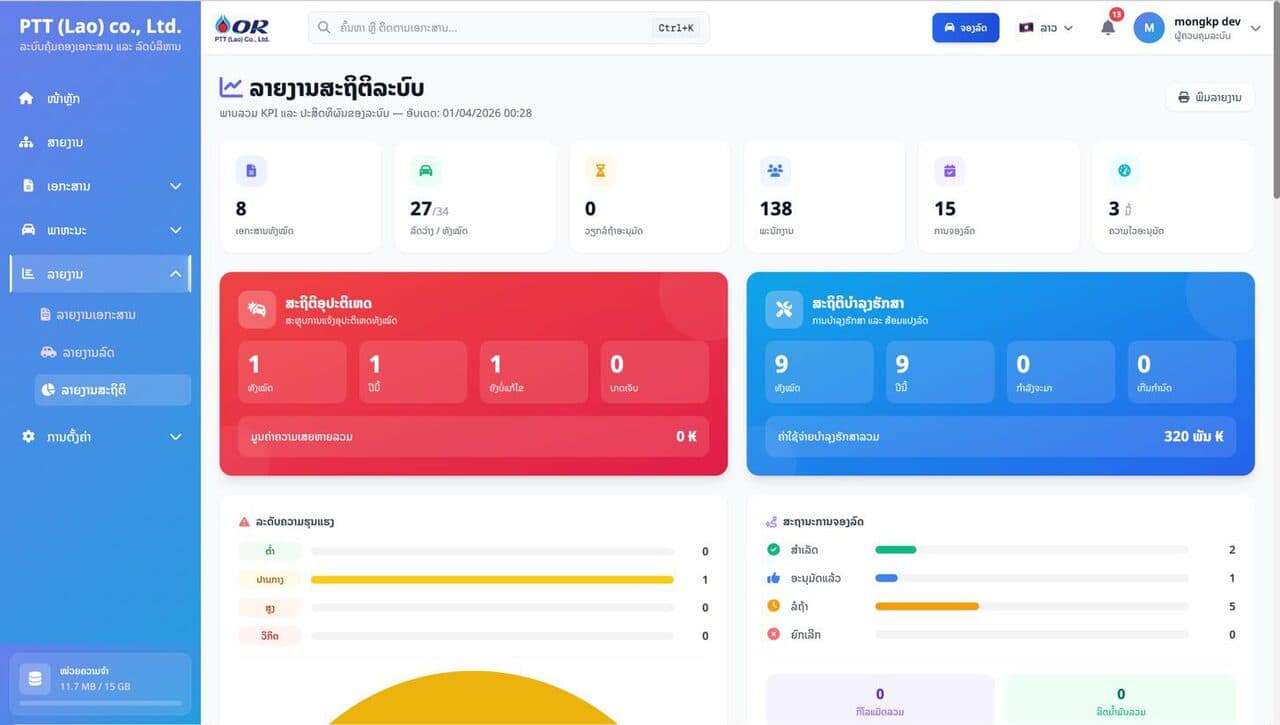Click the '11.7 MB / 15 GB' storage text
Screen dimensions: 1280x725
[x=95, y=687]
